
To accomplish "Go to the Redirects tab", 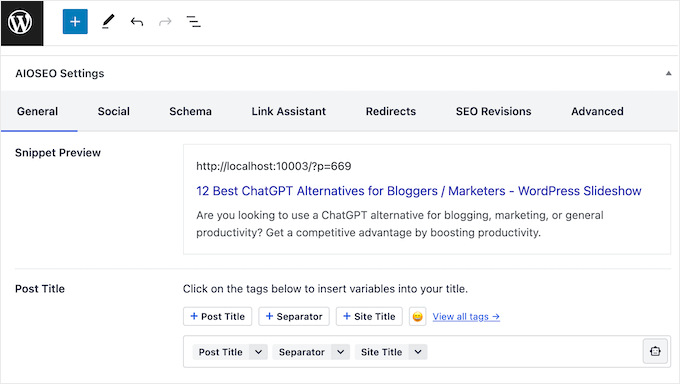I will pyautogui.click(x=391, y=111).
